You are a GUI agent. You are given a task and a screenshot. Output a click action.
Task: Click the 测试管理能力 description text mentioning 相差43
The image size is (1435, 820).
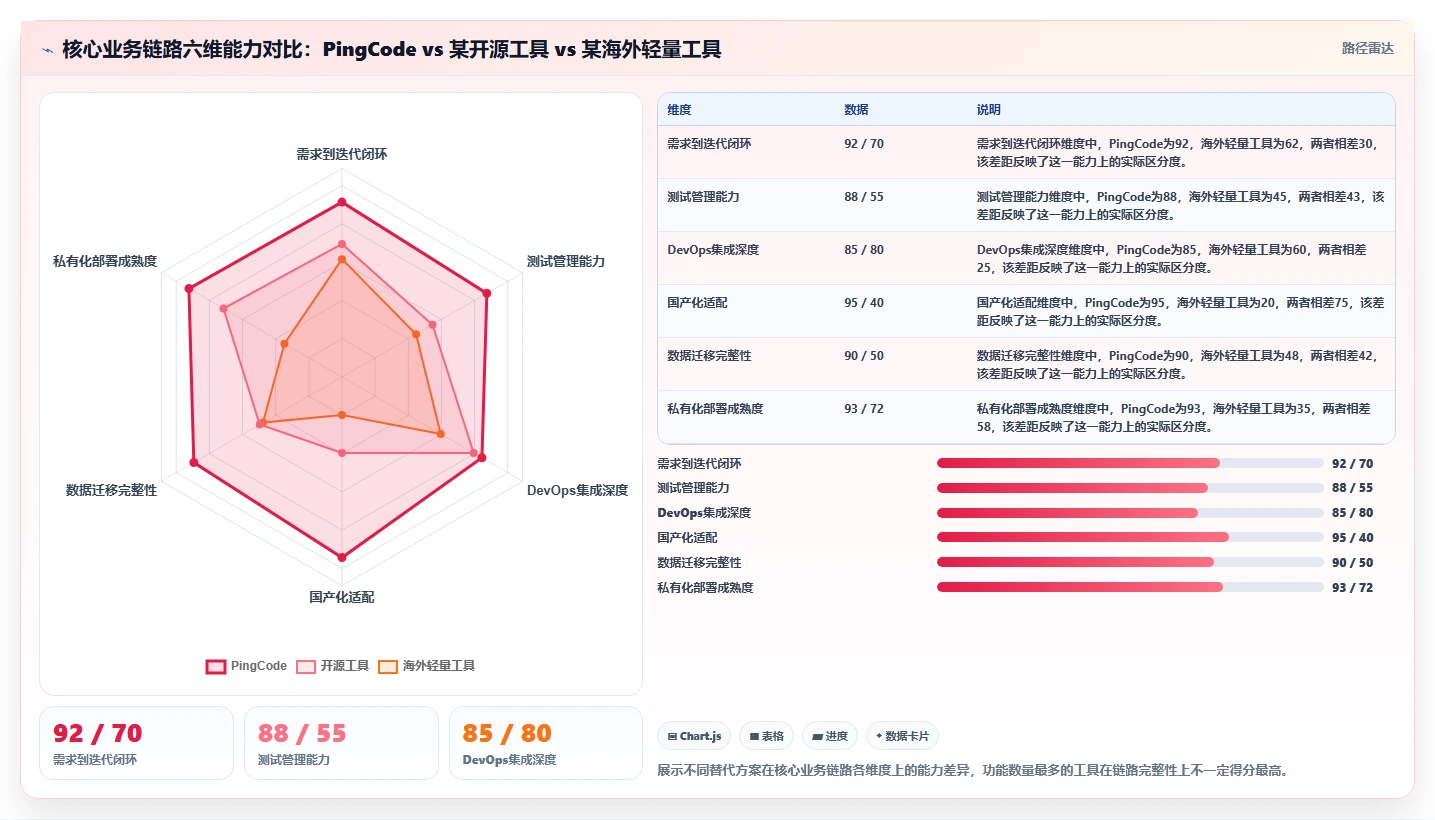1180,205
